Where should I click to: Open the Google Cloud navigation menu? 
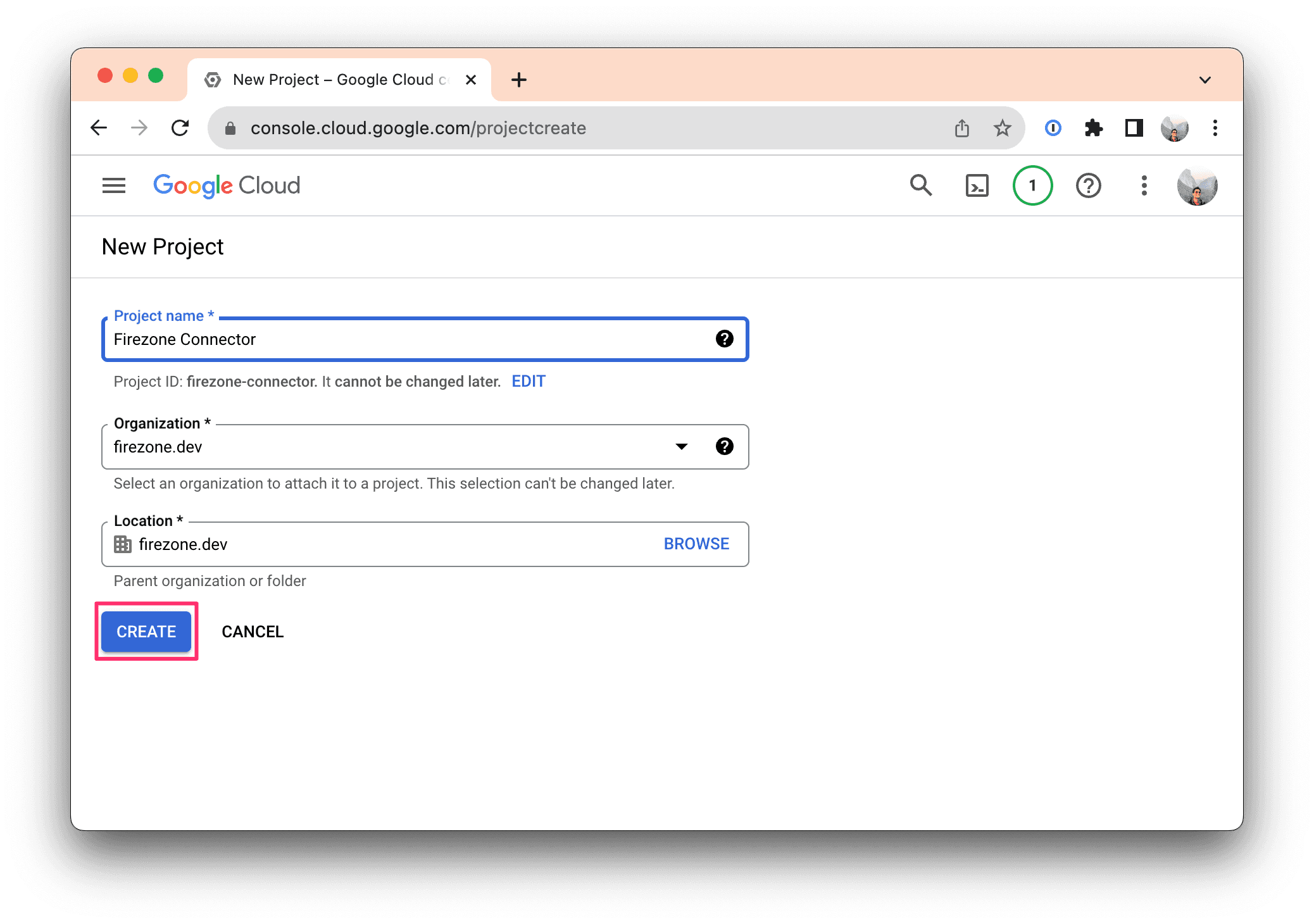[x=113, y=185]
